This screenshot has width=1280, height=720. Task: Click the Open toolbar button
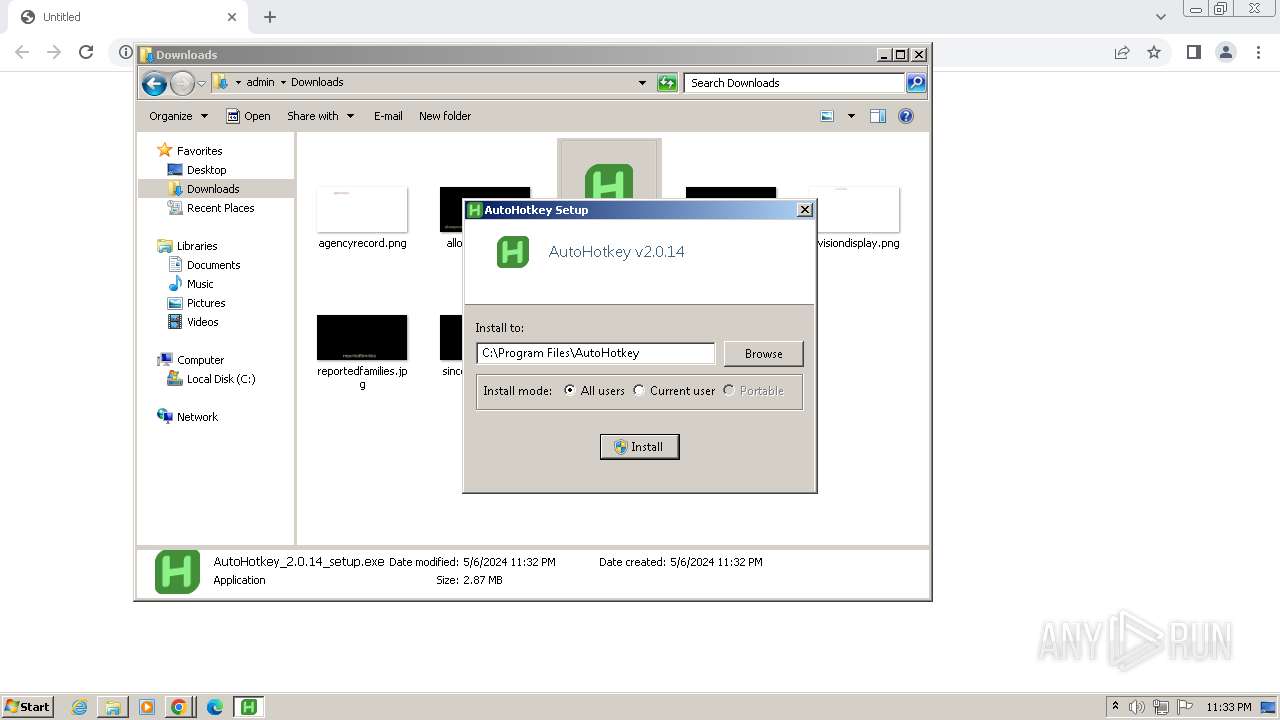(248, 116)
